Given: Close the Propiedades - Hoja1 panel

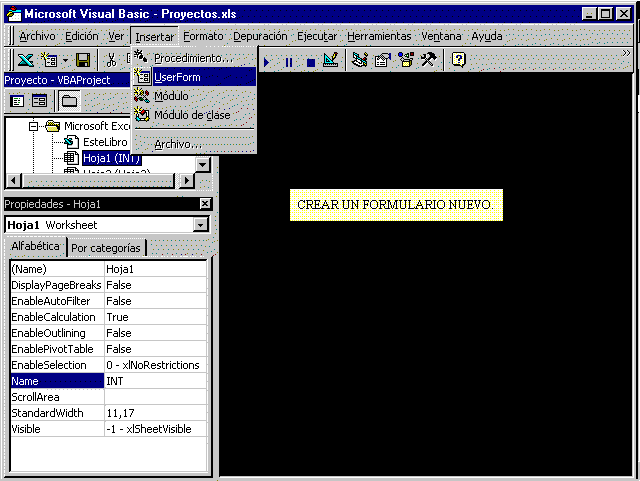Looking at the screenshot, I should click(x=205, y=203).
